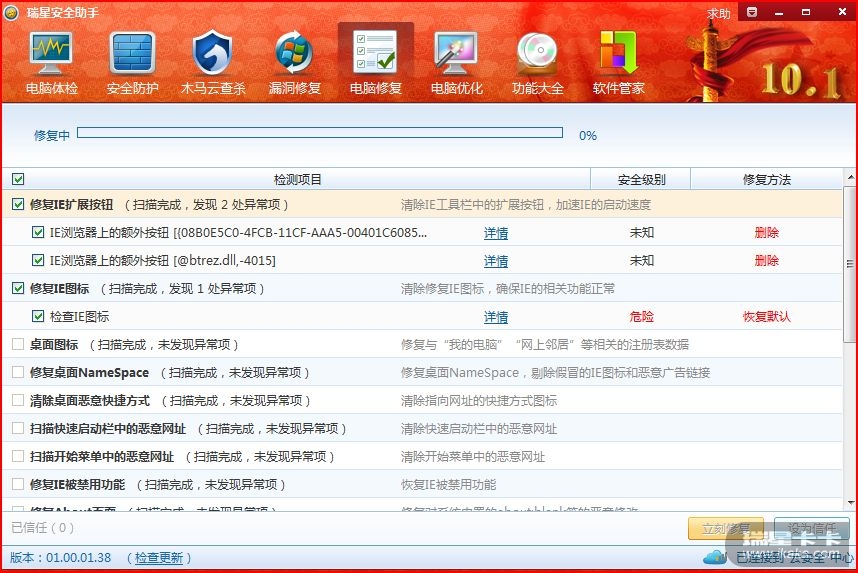The width and height of the screenshot is (858, 573).
Task: Uncheck the @btrez.dll,-4015 item checkbox
Action: click(38, 260)
